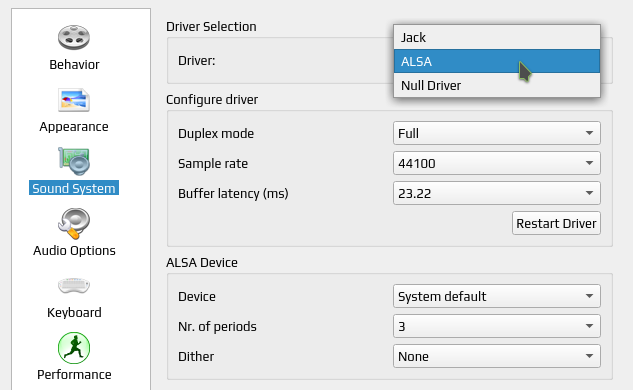This screenshot has height=390, width=633.
Task: Click the Restart Driver button
Action: click(x=556, y=223)
